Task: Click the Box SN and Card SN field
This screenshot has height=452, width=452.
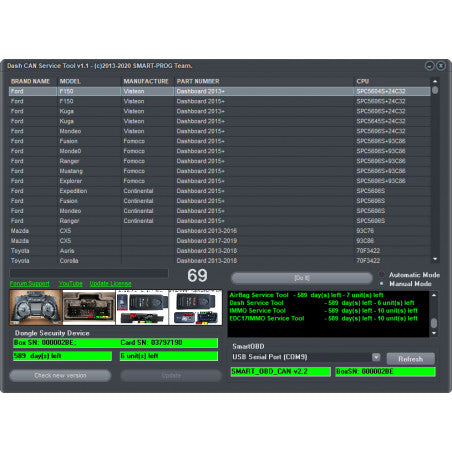Action: (116, 343)
